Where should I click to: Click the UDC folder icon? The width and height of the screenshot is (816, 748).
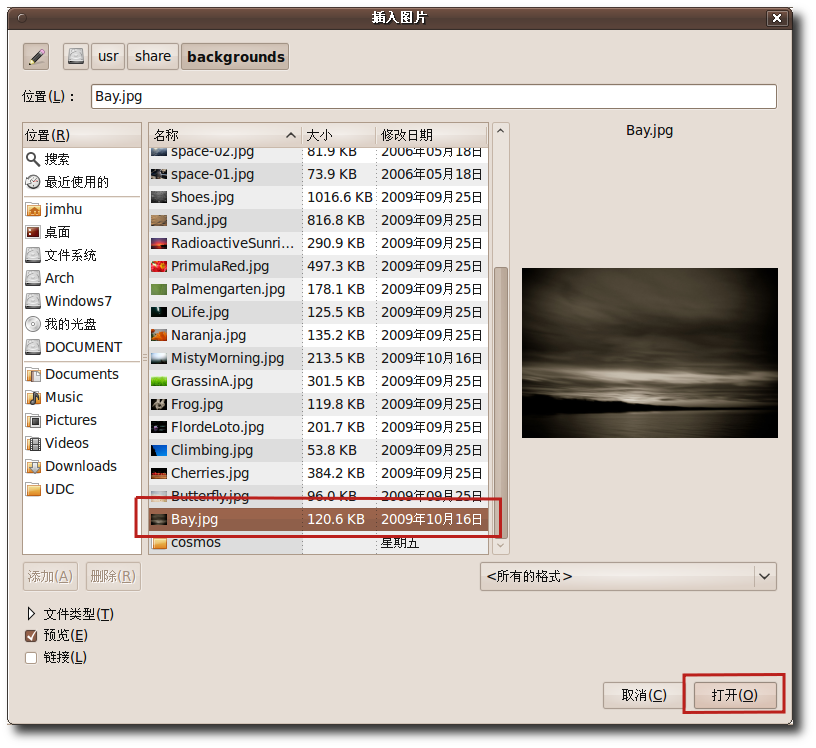point(33,489)
